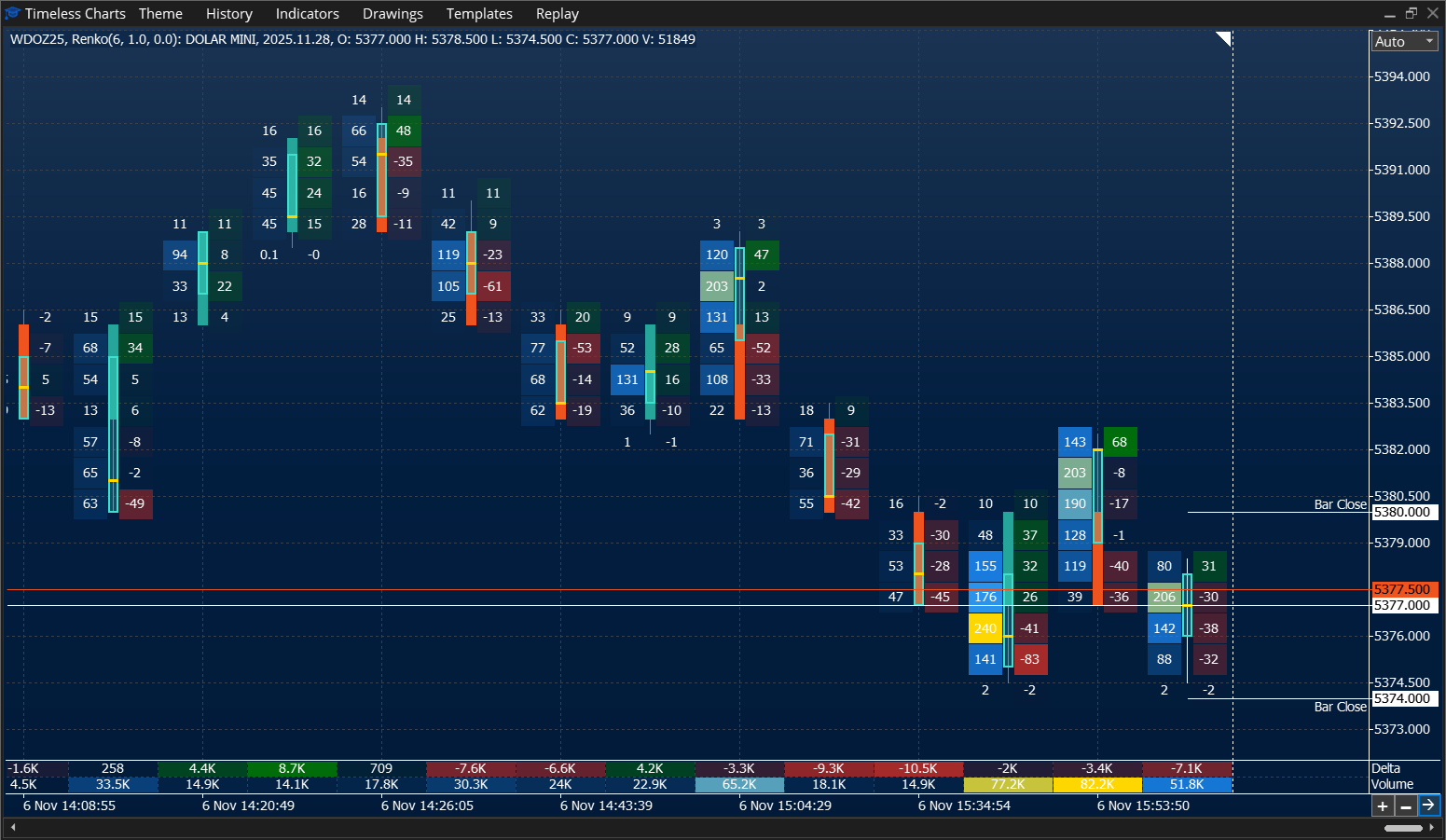The height and width of the screenshot is (840, 1446).
Task: Click the plus zoom-in icon
Action: 1382,806
